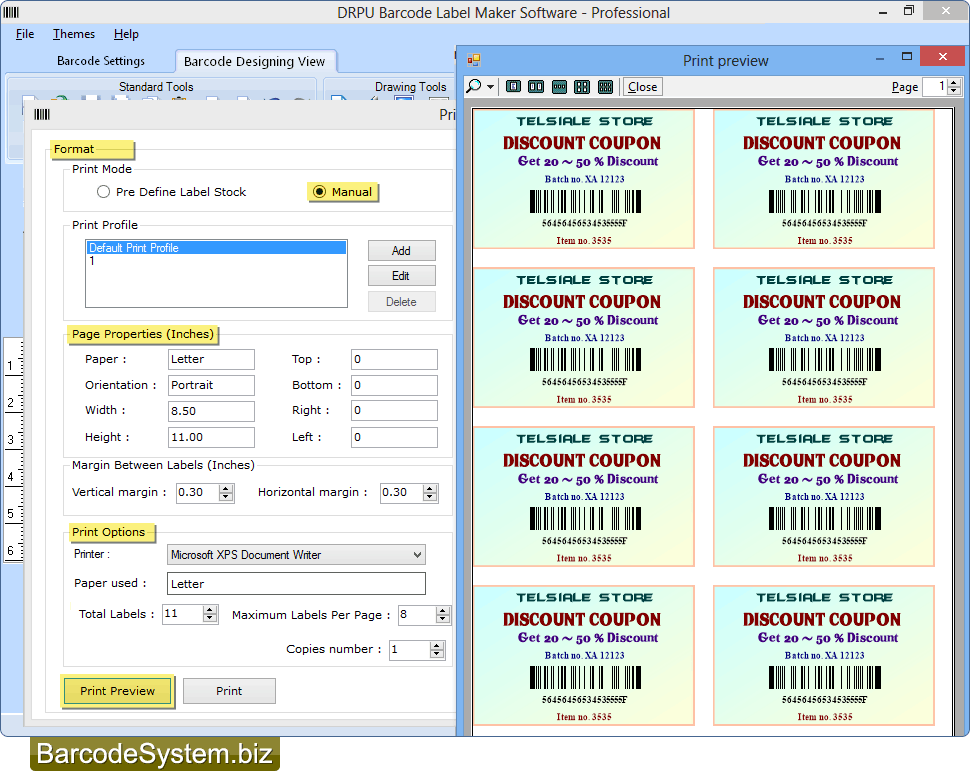Viewport: 970px width, 771px height.
Task: Open the Themes menu
Action: click(74, 34)
